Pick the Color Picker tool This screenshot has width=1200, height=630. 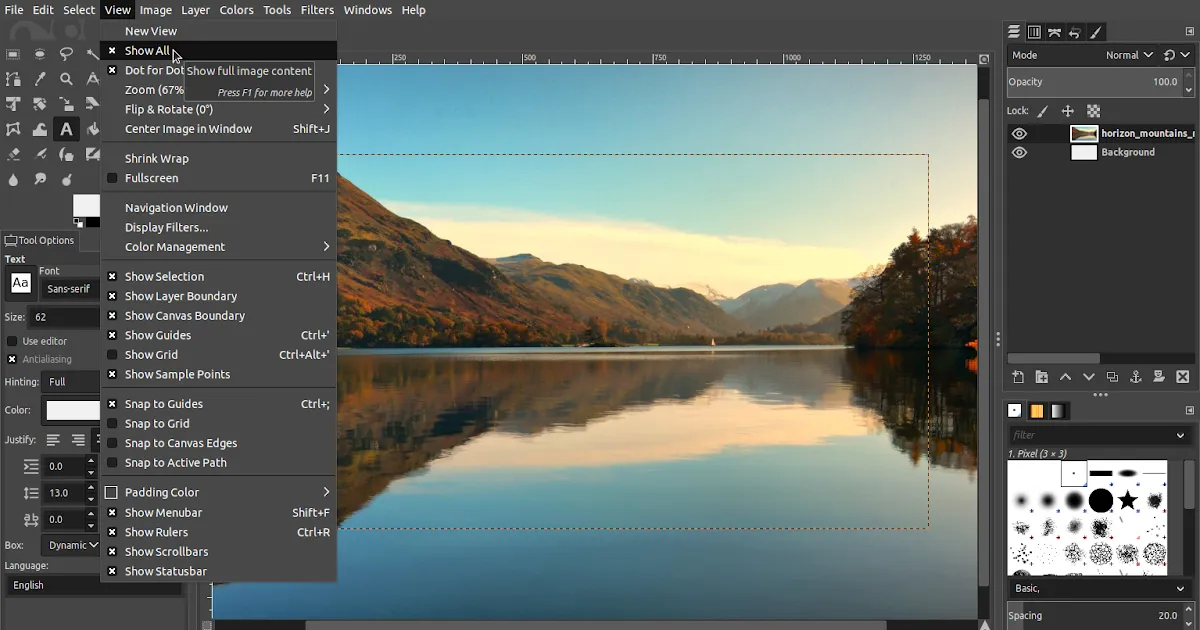point(40,79)
